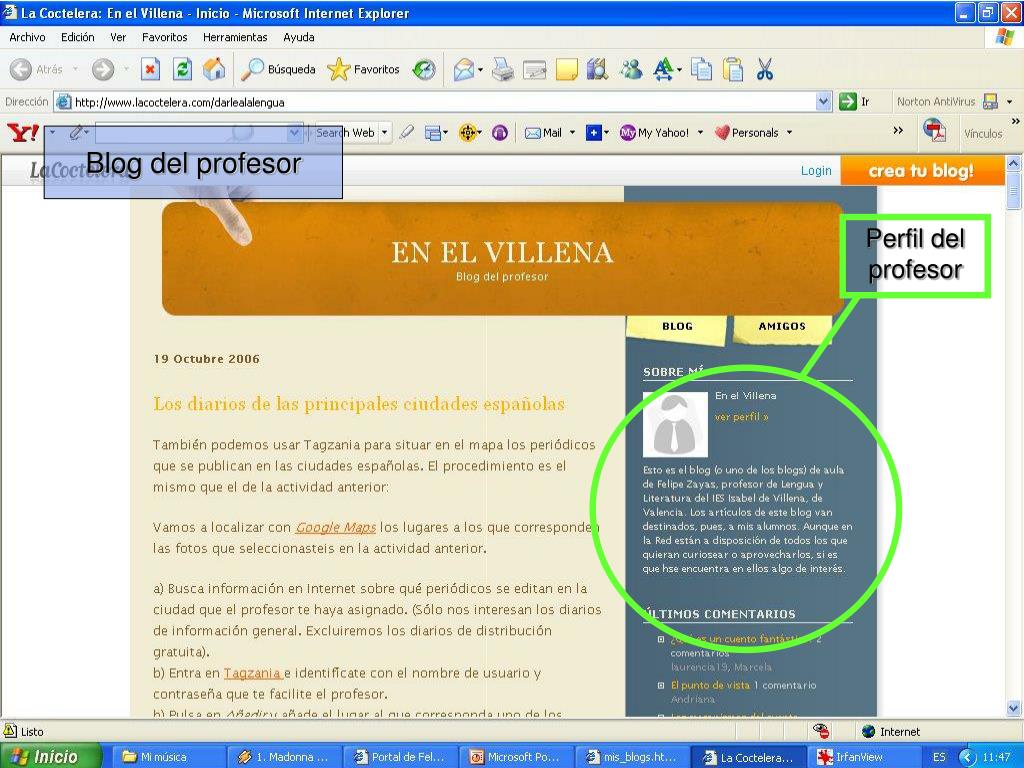Click the purple headphones Yahoo music icon
Screen dimensions: 1024x768
coord(500,133)
